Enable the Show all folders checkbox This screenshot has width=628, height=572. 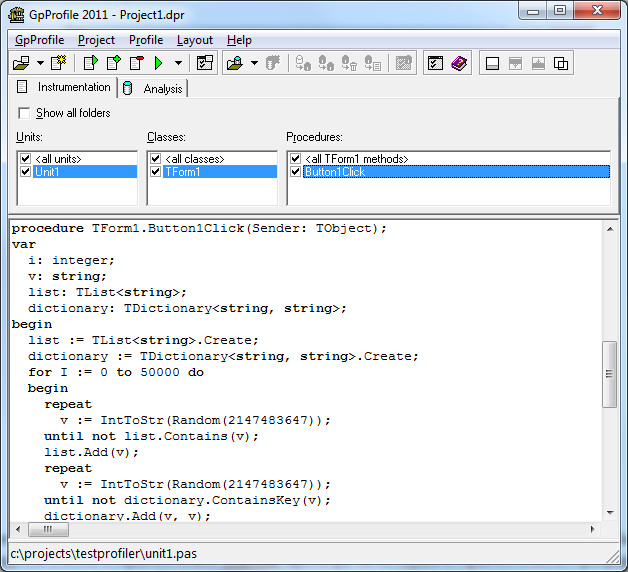pos(25,113)
